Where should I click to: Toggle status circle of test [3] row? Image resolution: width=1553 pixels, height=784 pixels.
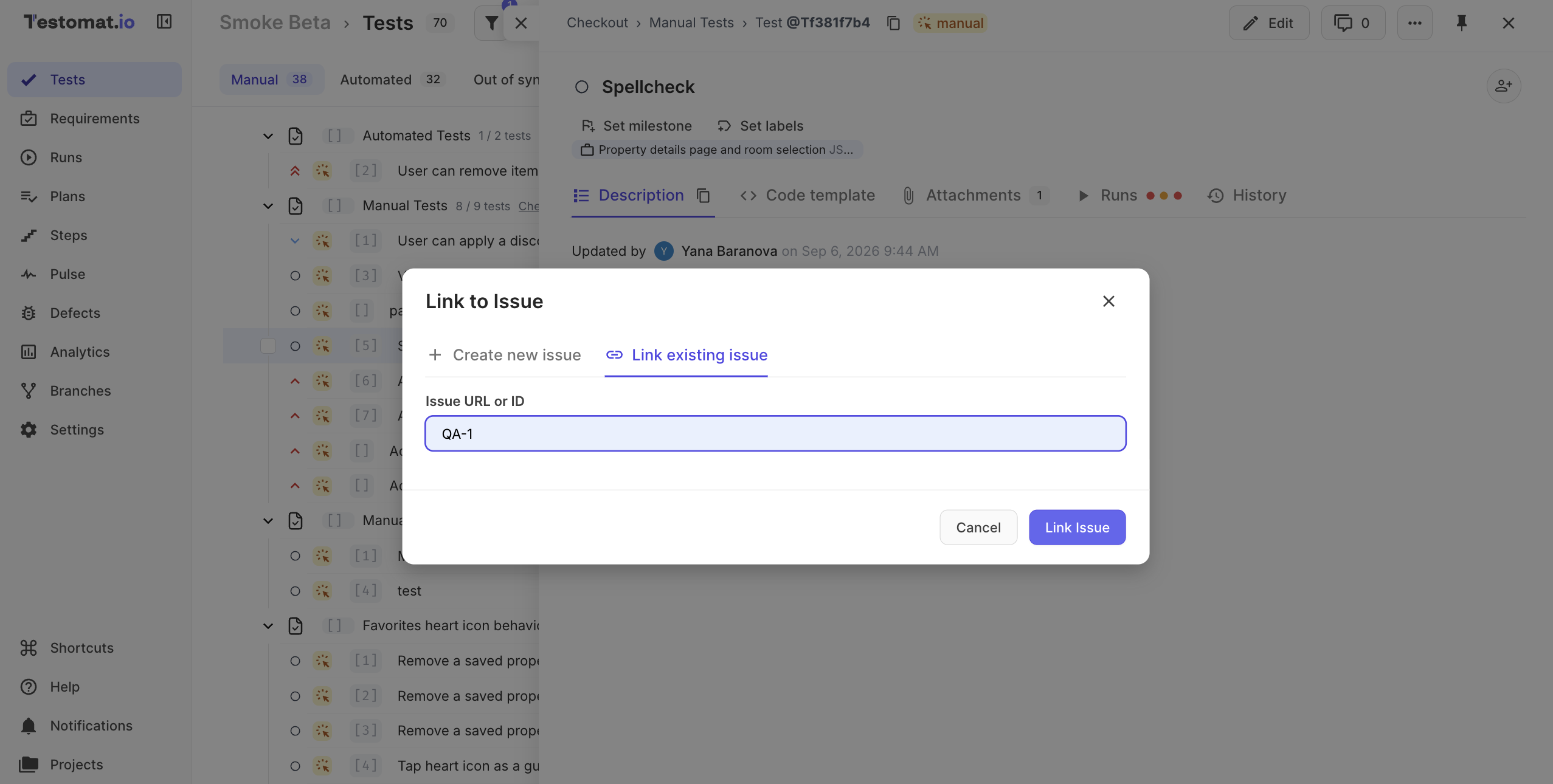(x=295, y=276)
